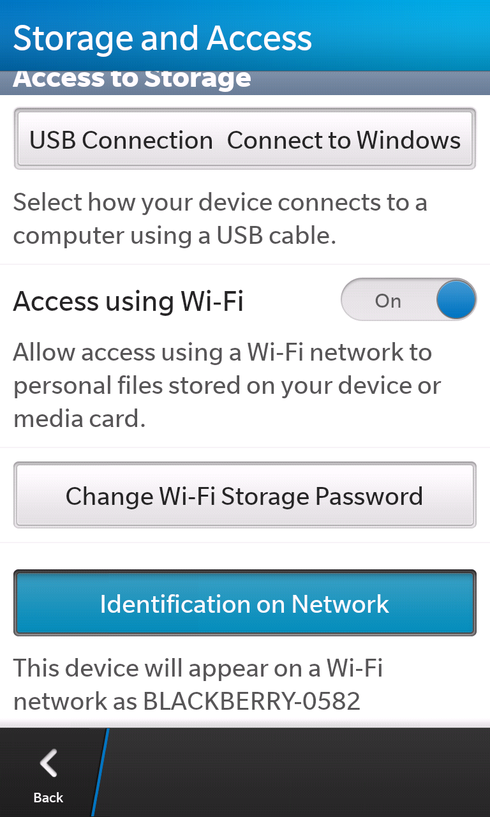Tap the Wi-Fi personal files description text

(x=227, y=386)
